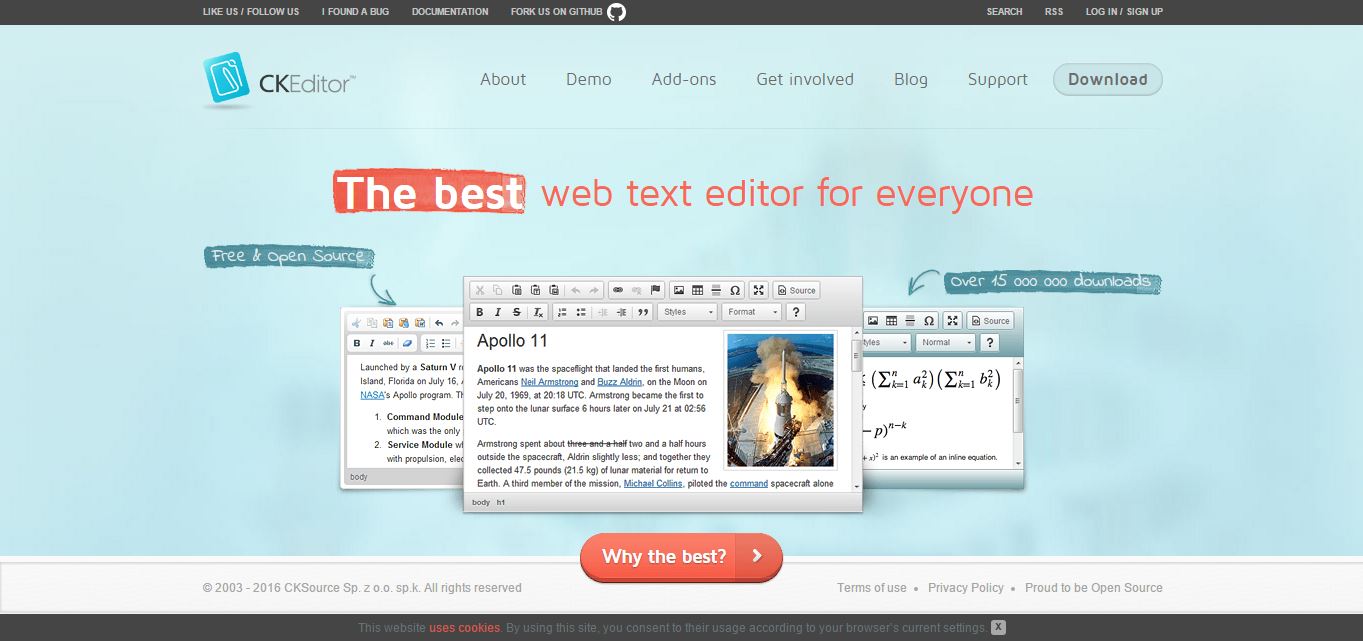Click Blockquote icon in center editor
This screenshot has height=641, width=1363.
[643, 312]
